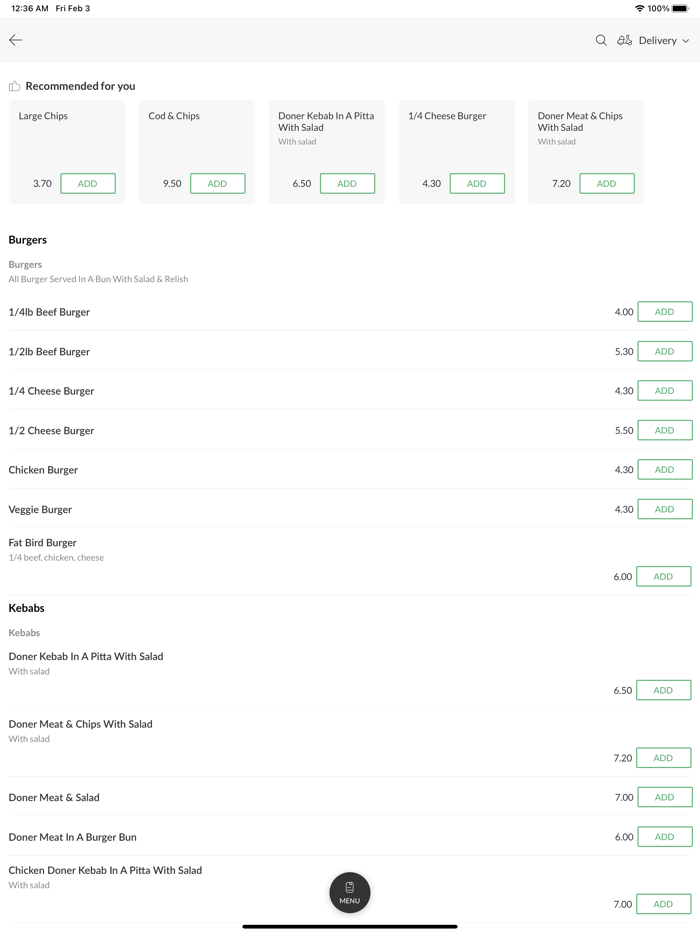This screenshot has height=934, width=700.
Task: Add the Veggie Burger
Action: pyautogui.click(x=664, y=509)
